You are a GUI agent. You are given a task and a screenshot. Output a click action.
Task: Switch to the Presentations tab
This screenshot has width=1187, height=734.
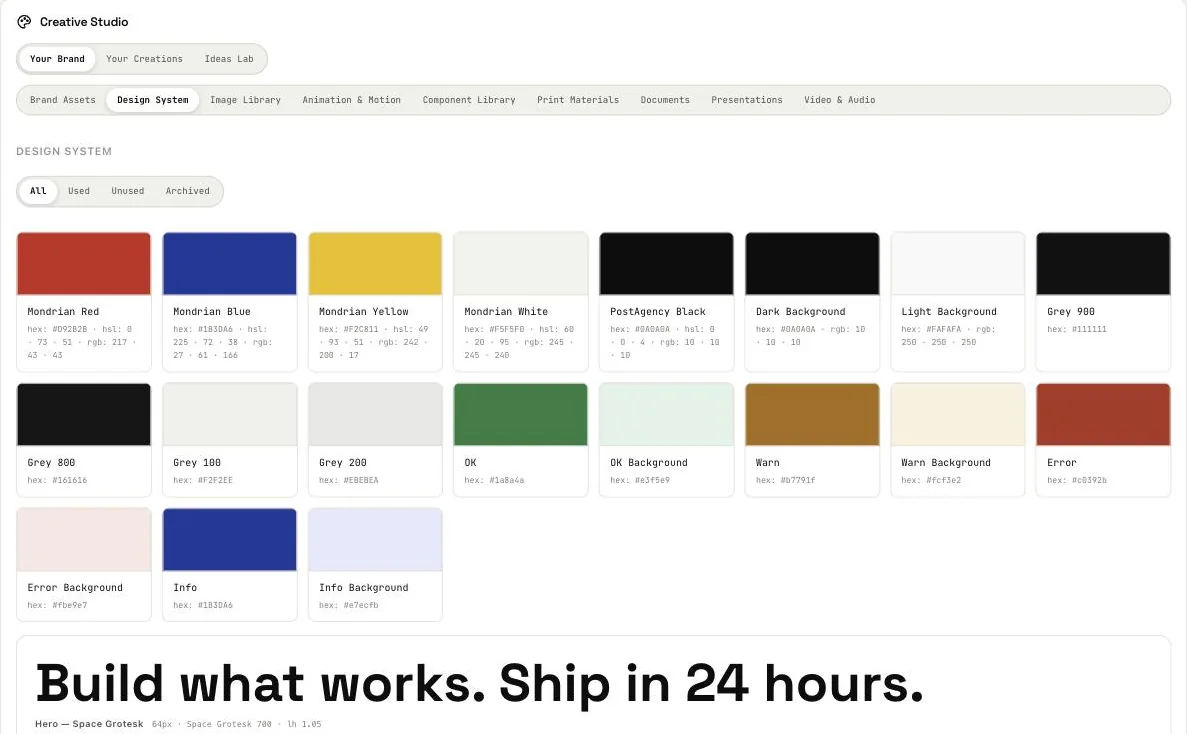746,100
